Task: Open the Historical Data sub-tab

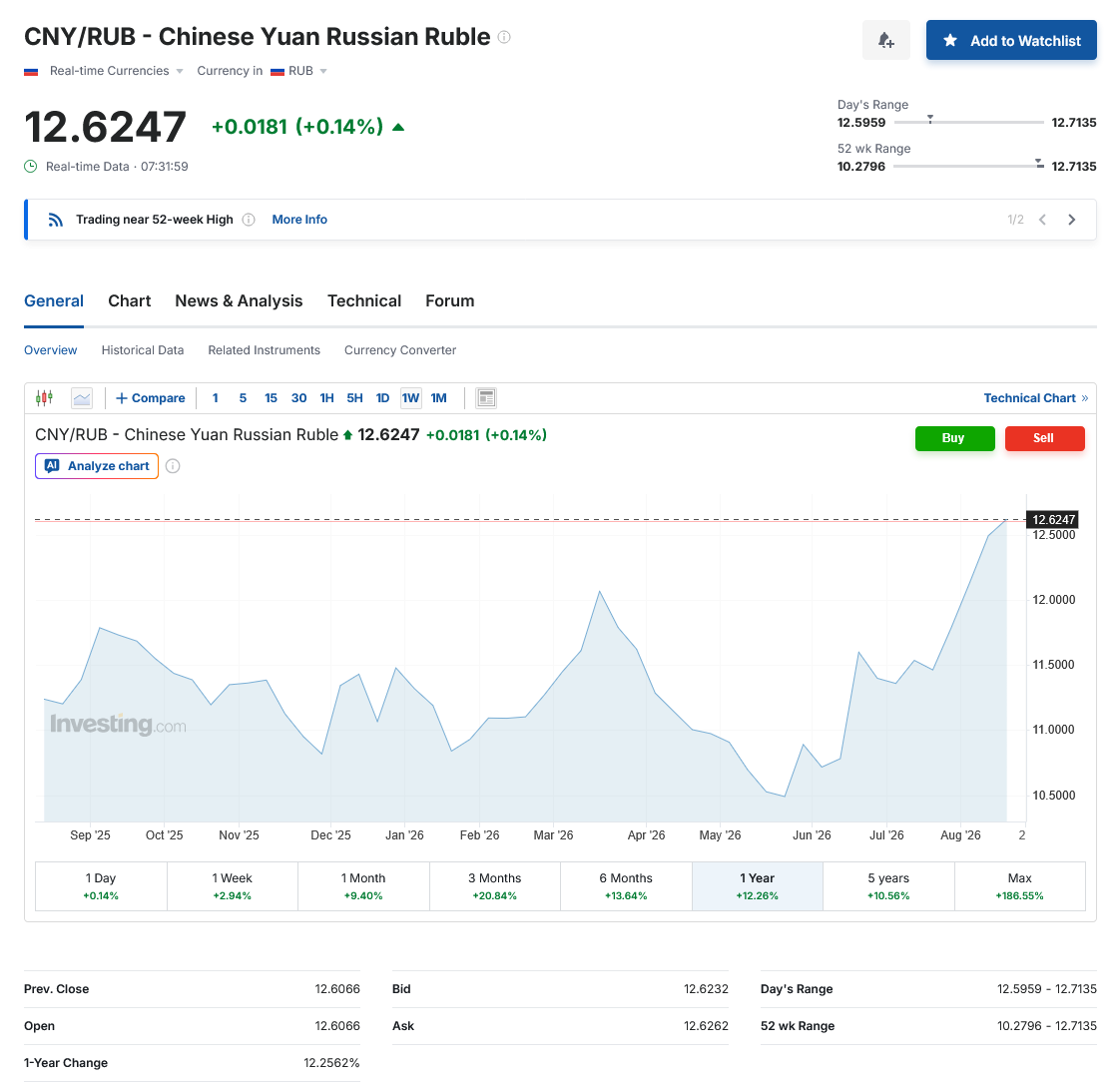Action: click(x=142, y=350)
